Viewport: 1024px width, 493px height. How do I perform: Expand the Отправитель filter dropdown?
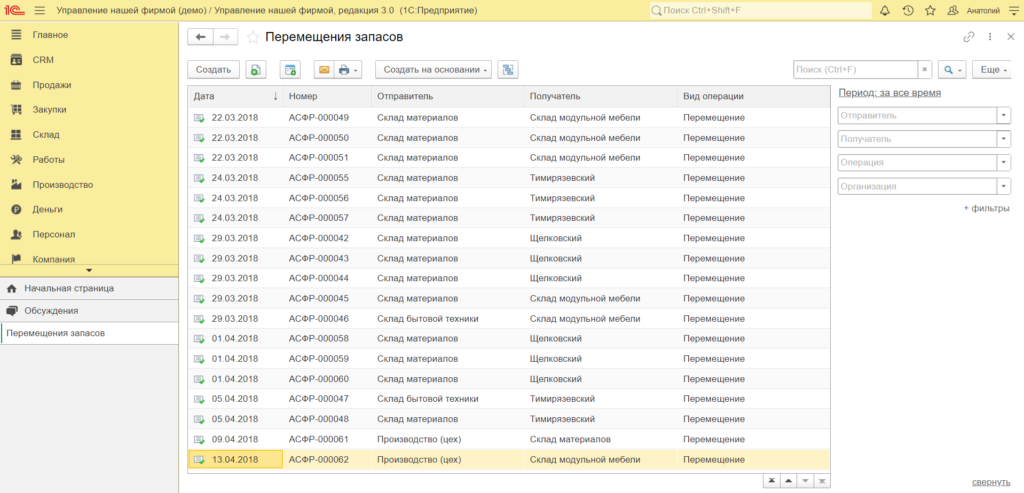(x=1004, y=116)
